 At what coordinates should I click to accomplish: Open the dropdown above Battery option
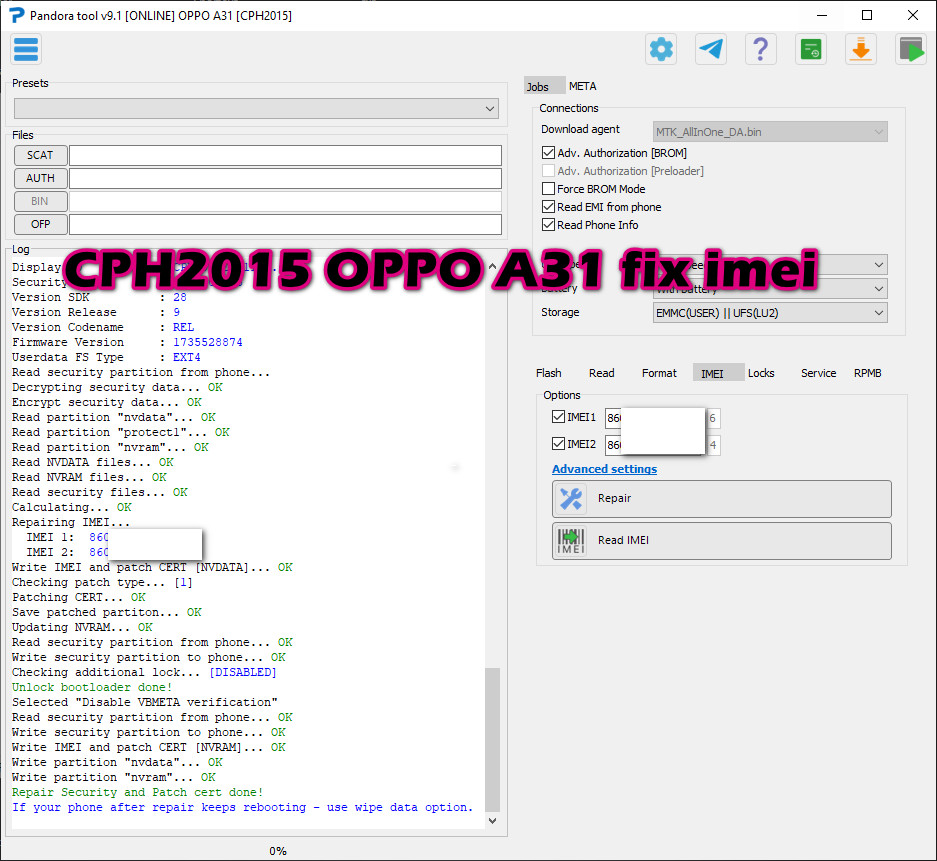770,264
